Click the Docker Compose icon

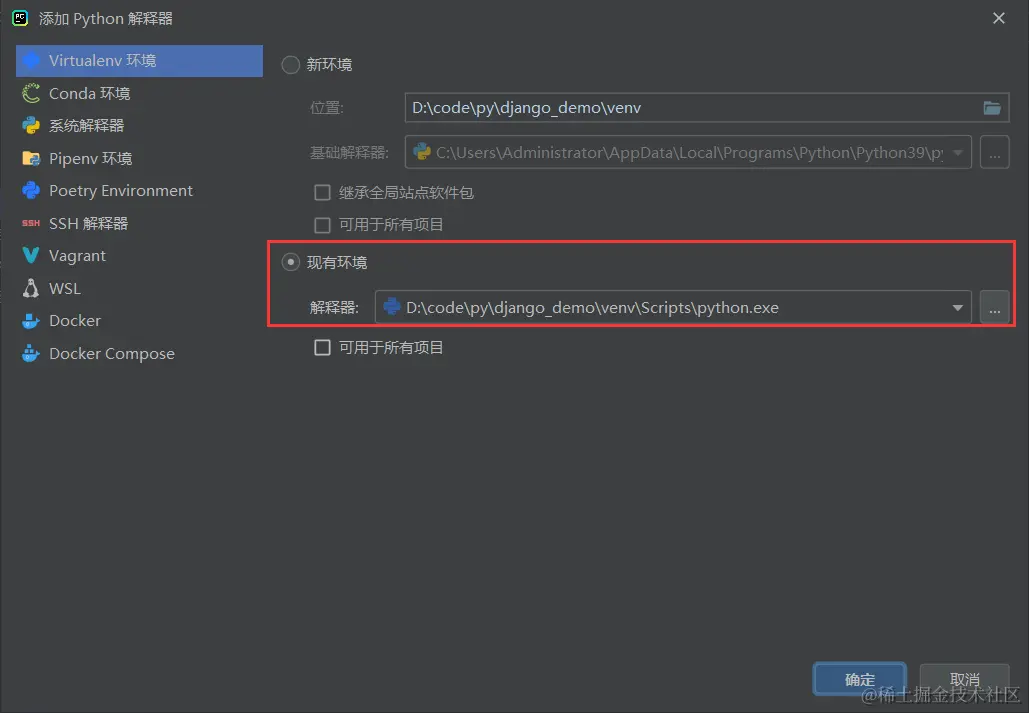click(x=31, y=353)
